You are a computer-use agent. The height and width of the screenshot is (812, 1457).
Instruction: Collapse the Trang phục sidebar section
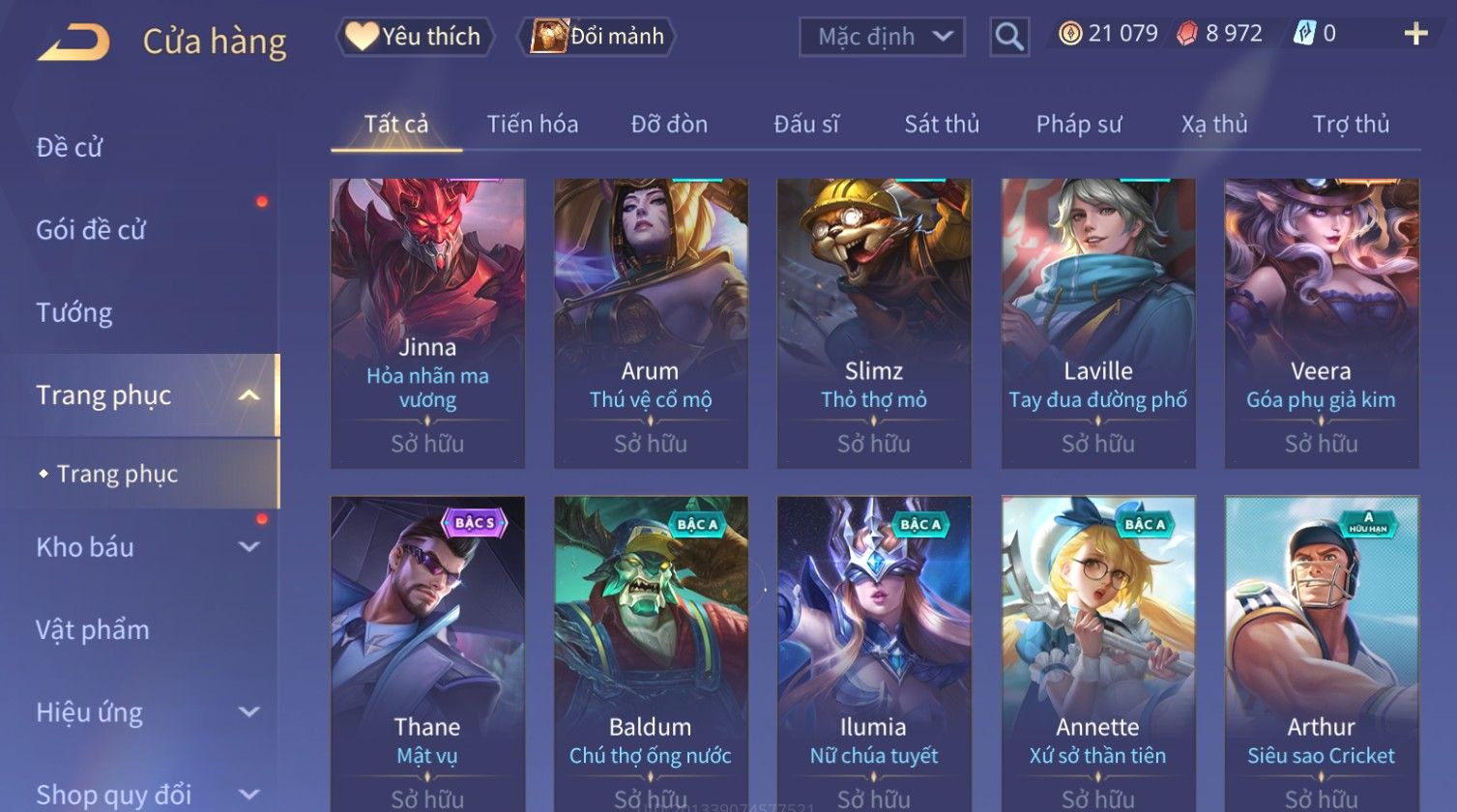248,395
